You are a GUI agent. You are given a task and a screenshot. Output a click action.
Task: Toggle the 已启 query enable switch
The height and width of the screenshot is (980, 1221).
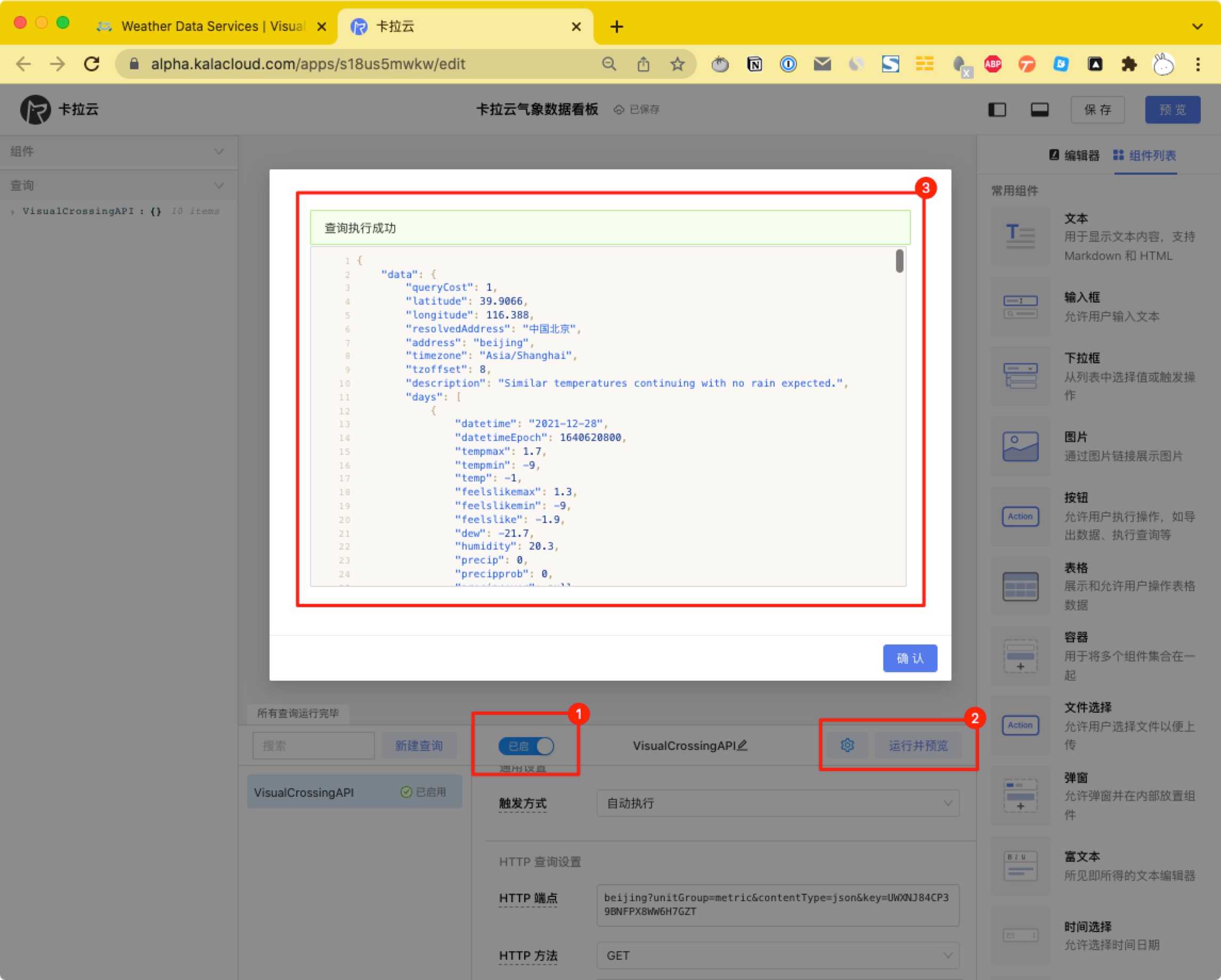pyautogui.click(x=526, y=746)
